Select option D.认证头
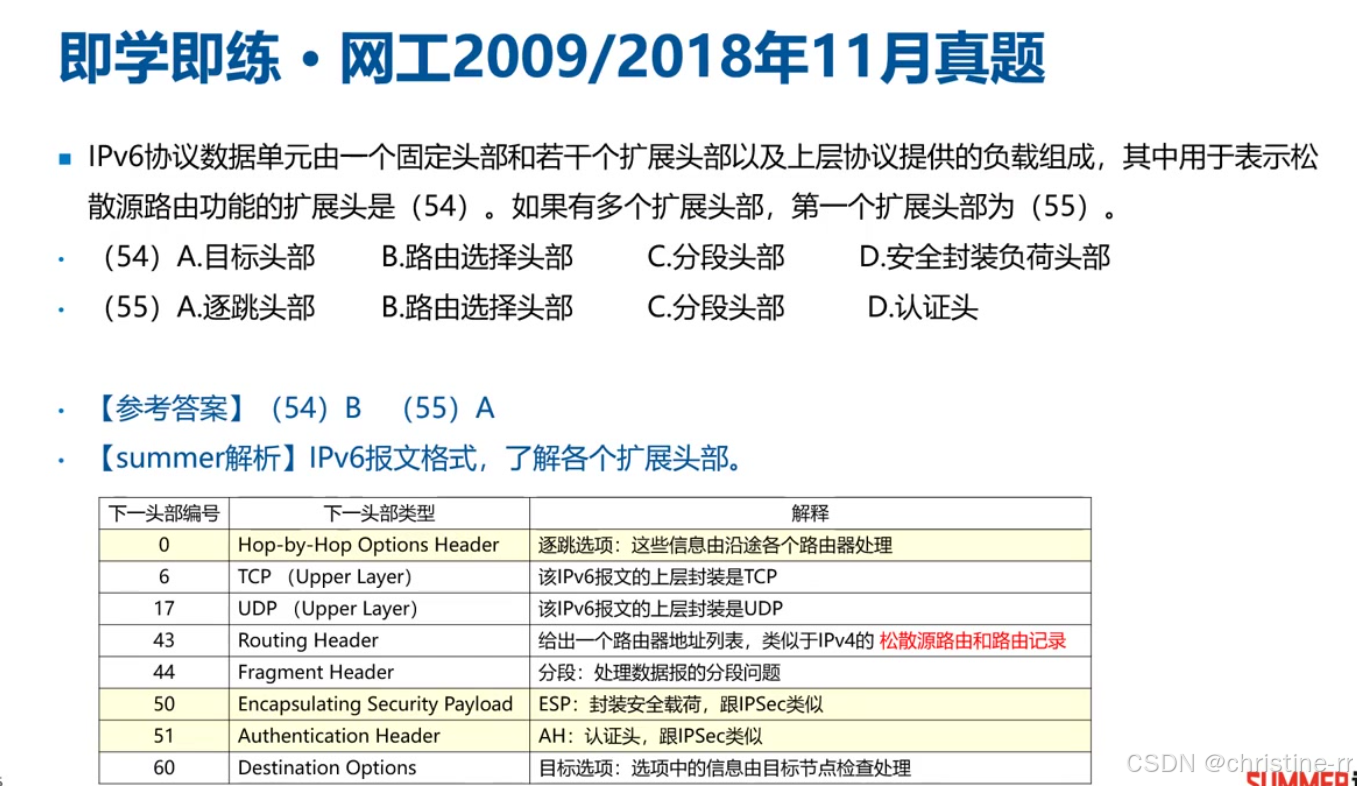The image size is (1357, 786). point(922,307)
